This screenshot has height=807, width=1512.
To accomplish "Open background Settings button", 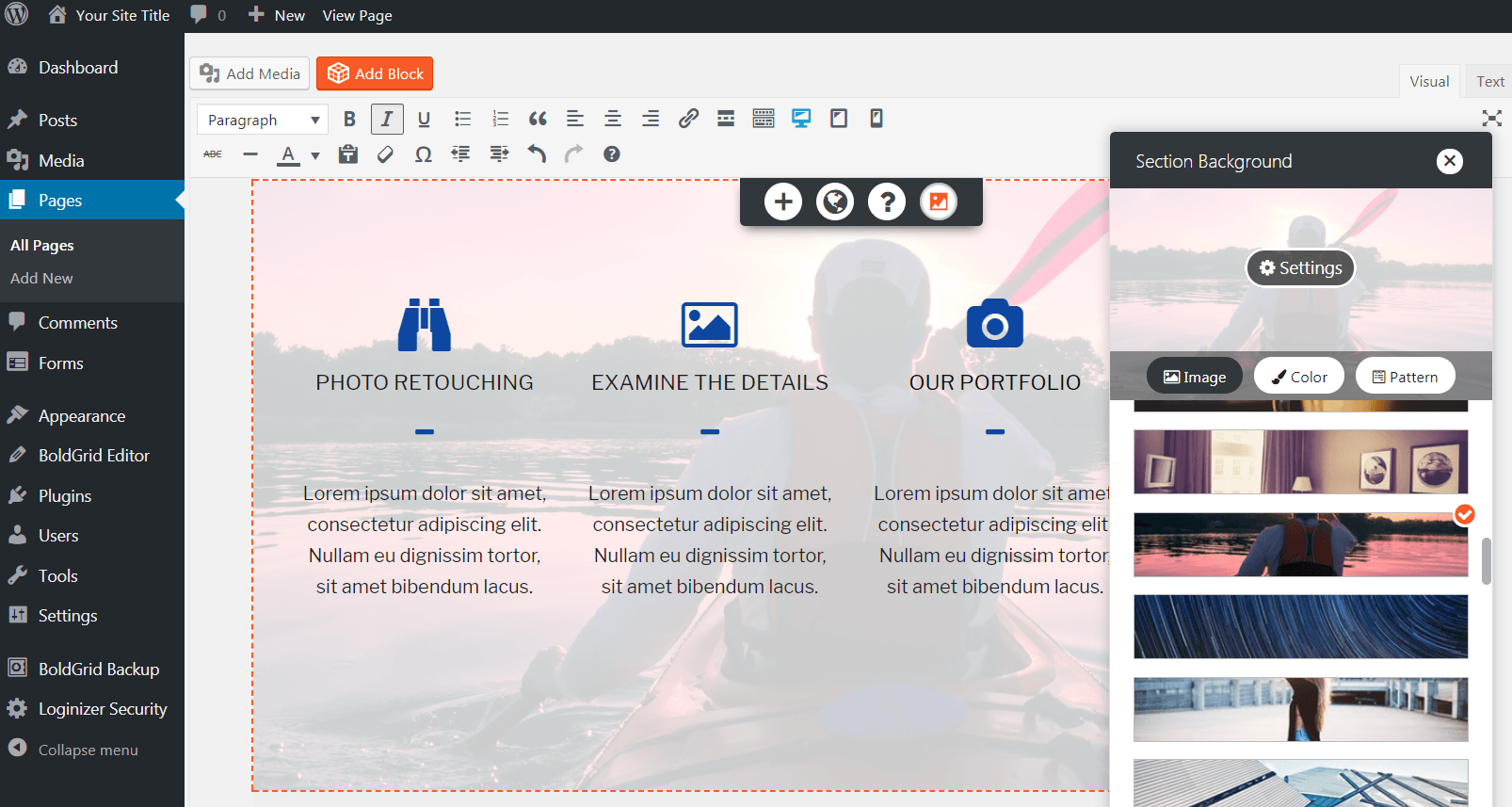I will coord(1301,268).
